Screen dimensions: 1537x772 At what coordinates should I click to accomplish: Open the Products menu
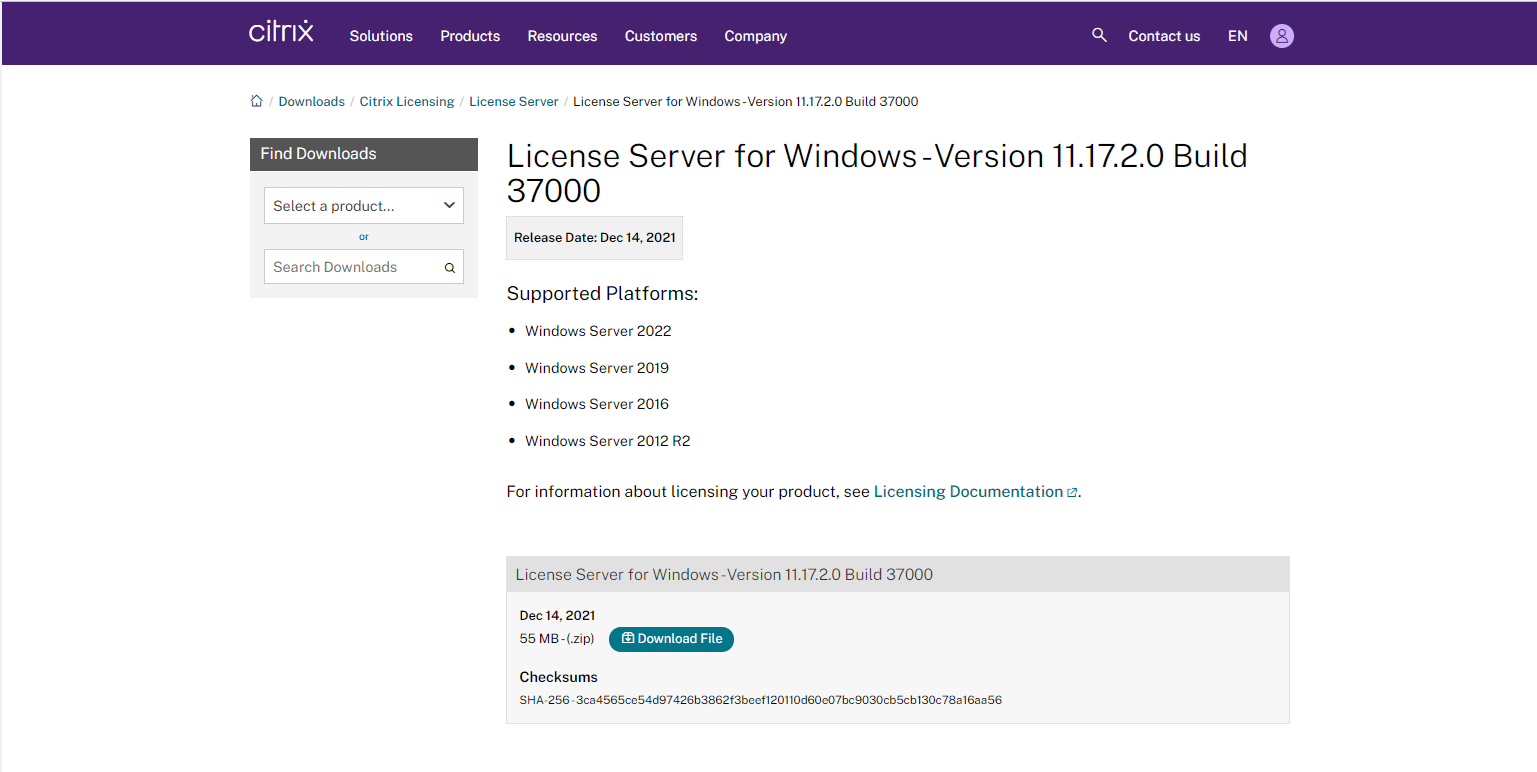pos(470,36)
